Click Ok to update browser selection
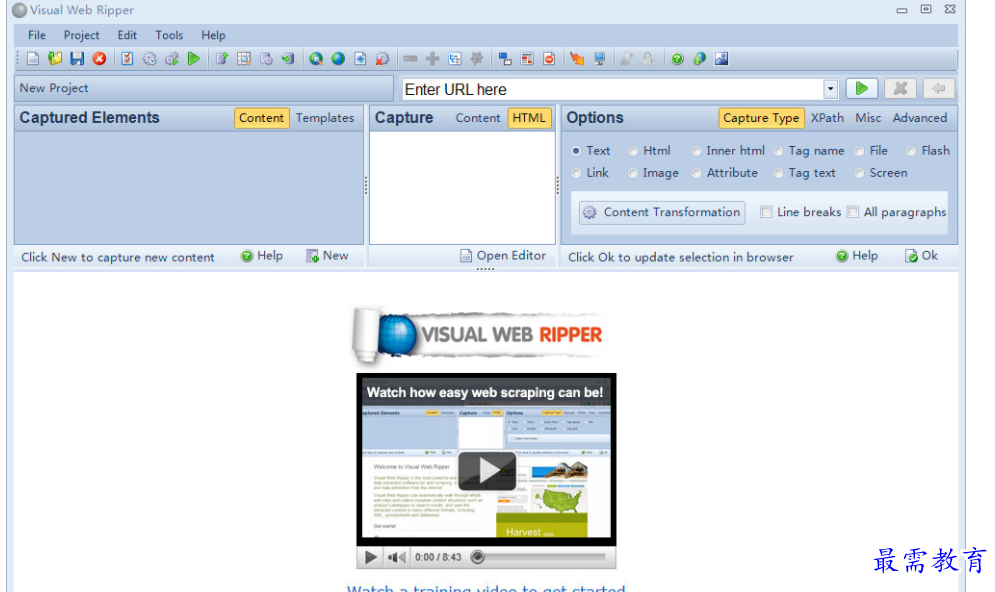The height and width of the screenshot is (592, 995). click(921, 256)
